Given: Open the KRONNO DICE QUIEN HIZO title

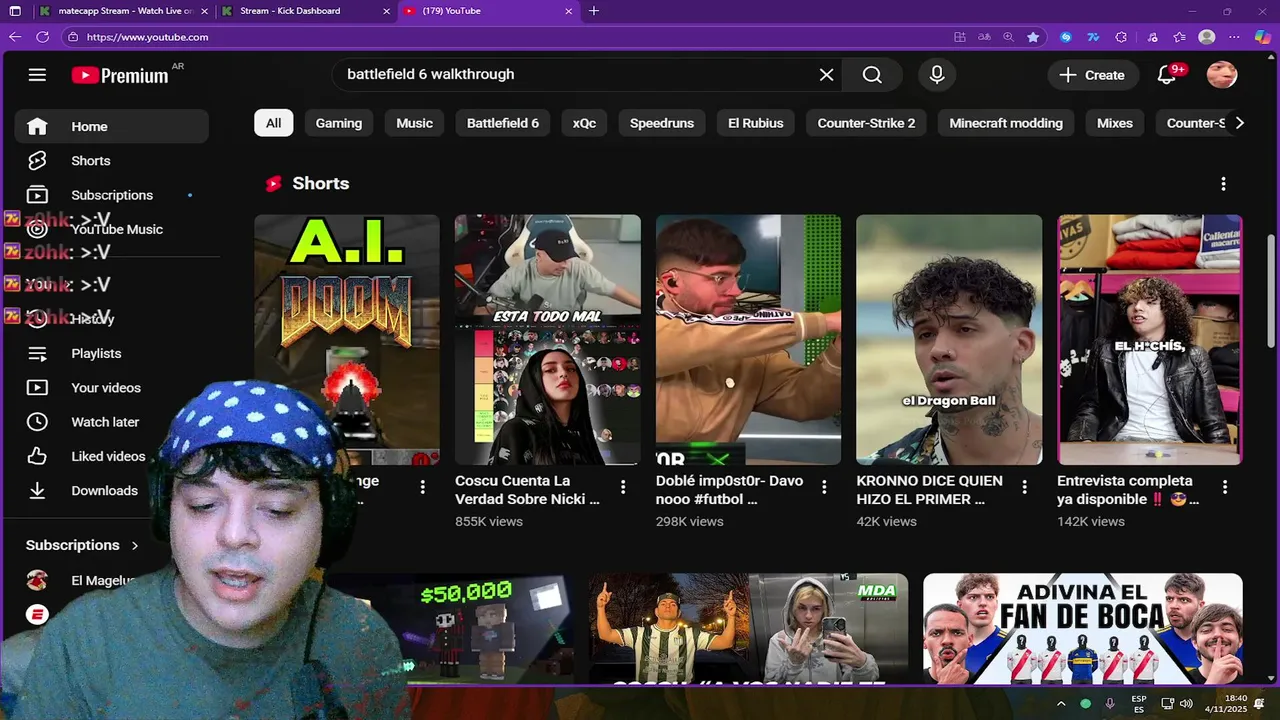Looking at the screenshot, I should pos(930,490).
